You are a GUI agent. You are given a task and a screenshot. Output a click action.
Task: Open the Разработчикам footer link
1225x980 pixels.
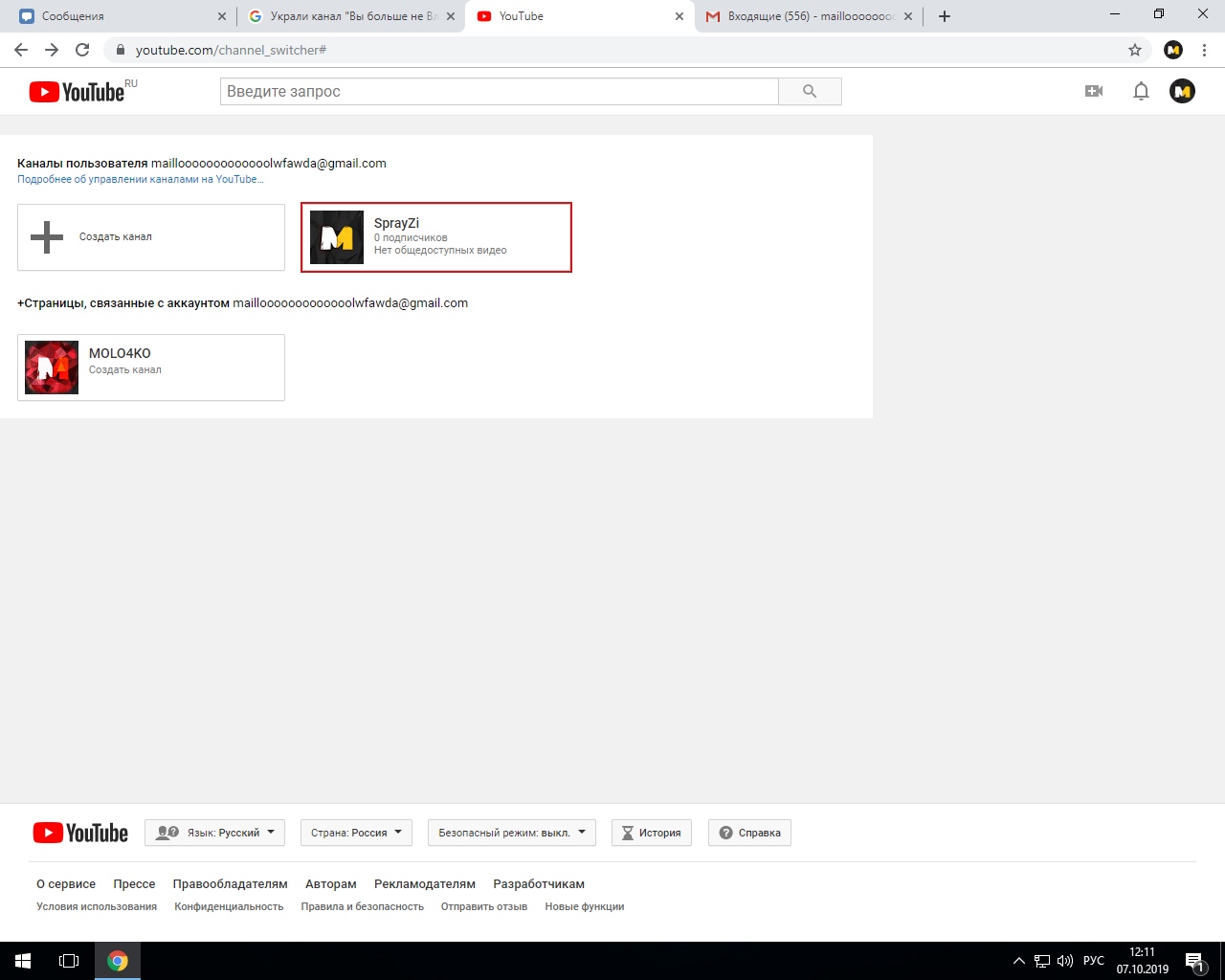coord(539,884)
